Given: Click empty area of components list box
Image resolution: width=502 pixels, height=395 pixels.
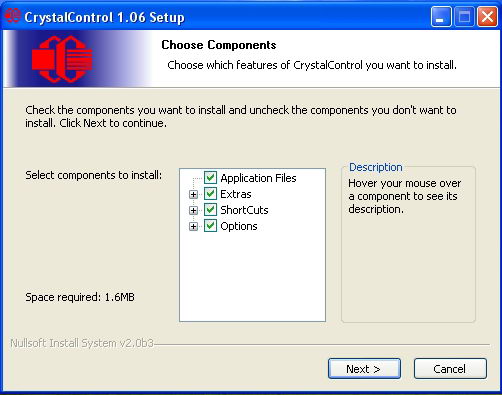Looking at the screenshot, I should tap(252, 277).
